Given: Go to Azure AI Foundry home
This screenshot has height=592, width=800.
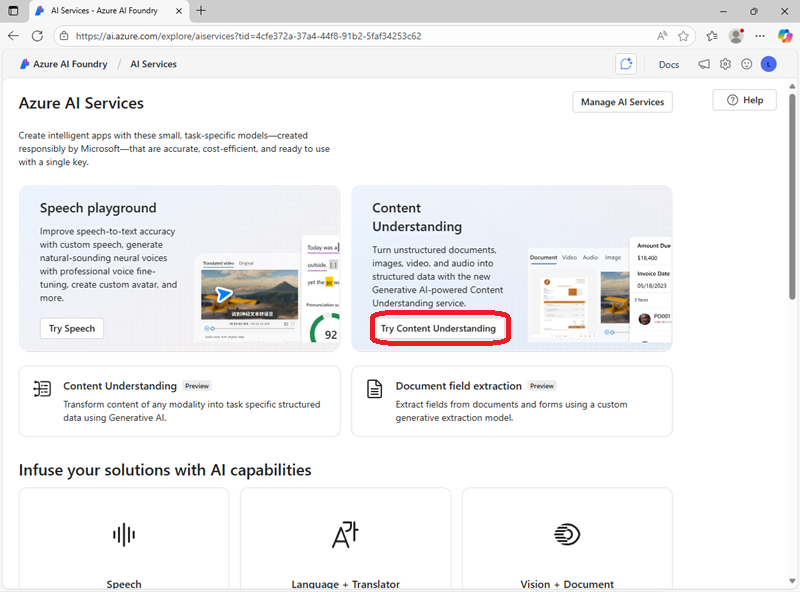Looking at the screenshot, I should pyautogui.click(x=62, y=64).
